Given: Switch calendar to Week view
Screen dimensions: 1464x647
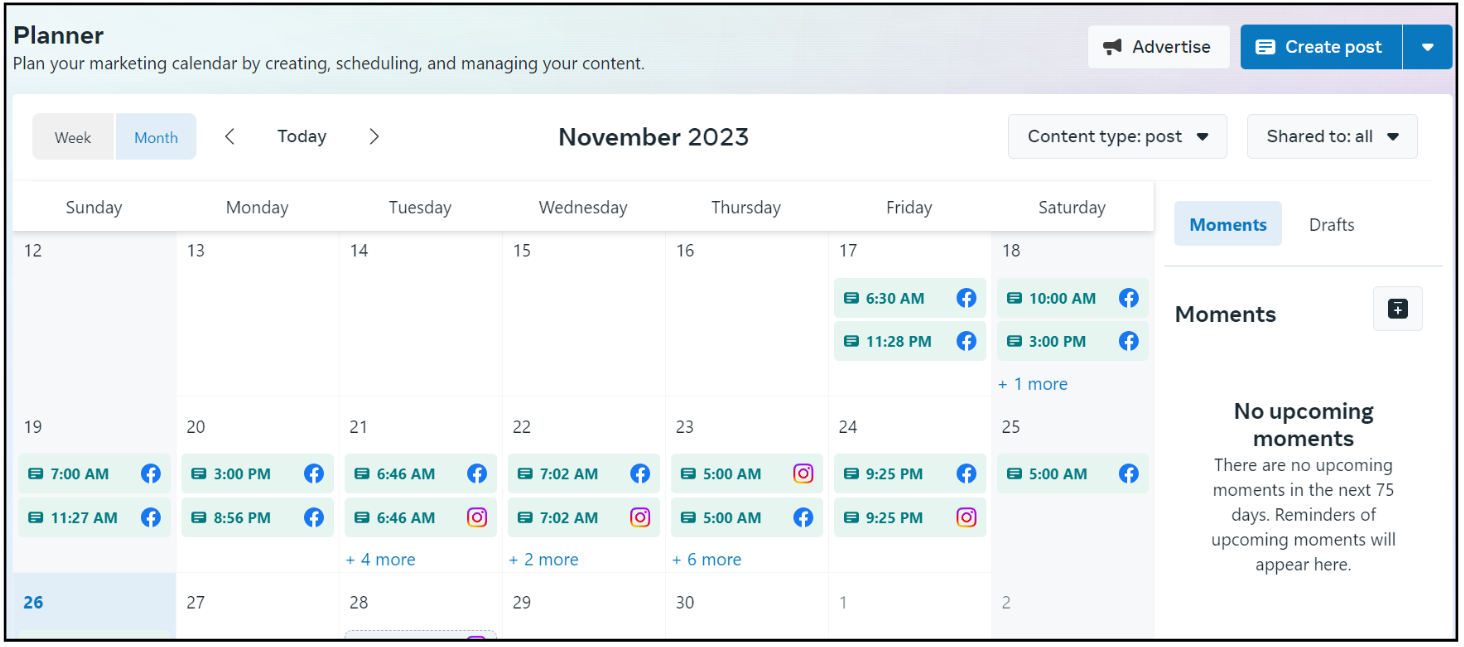Looking at the screenshot, I should click(x=73, y=137).
